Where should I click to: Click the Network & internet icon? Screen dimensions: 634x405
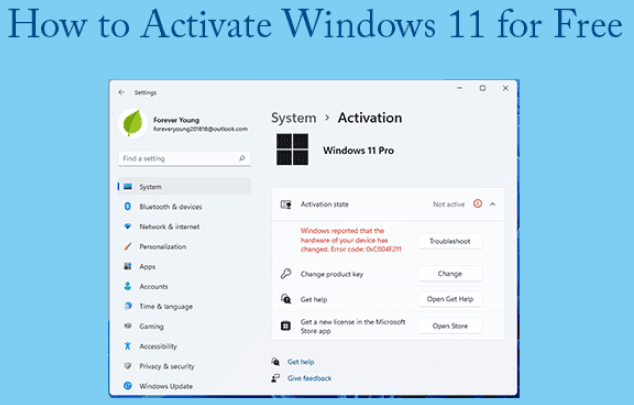(x=127, y=226)
